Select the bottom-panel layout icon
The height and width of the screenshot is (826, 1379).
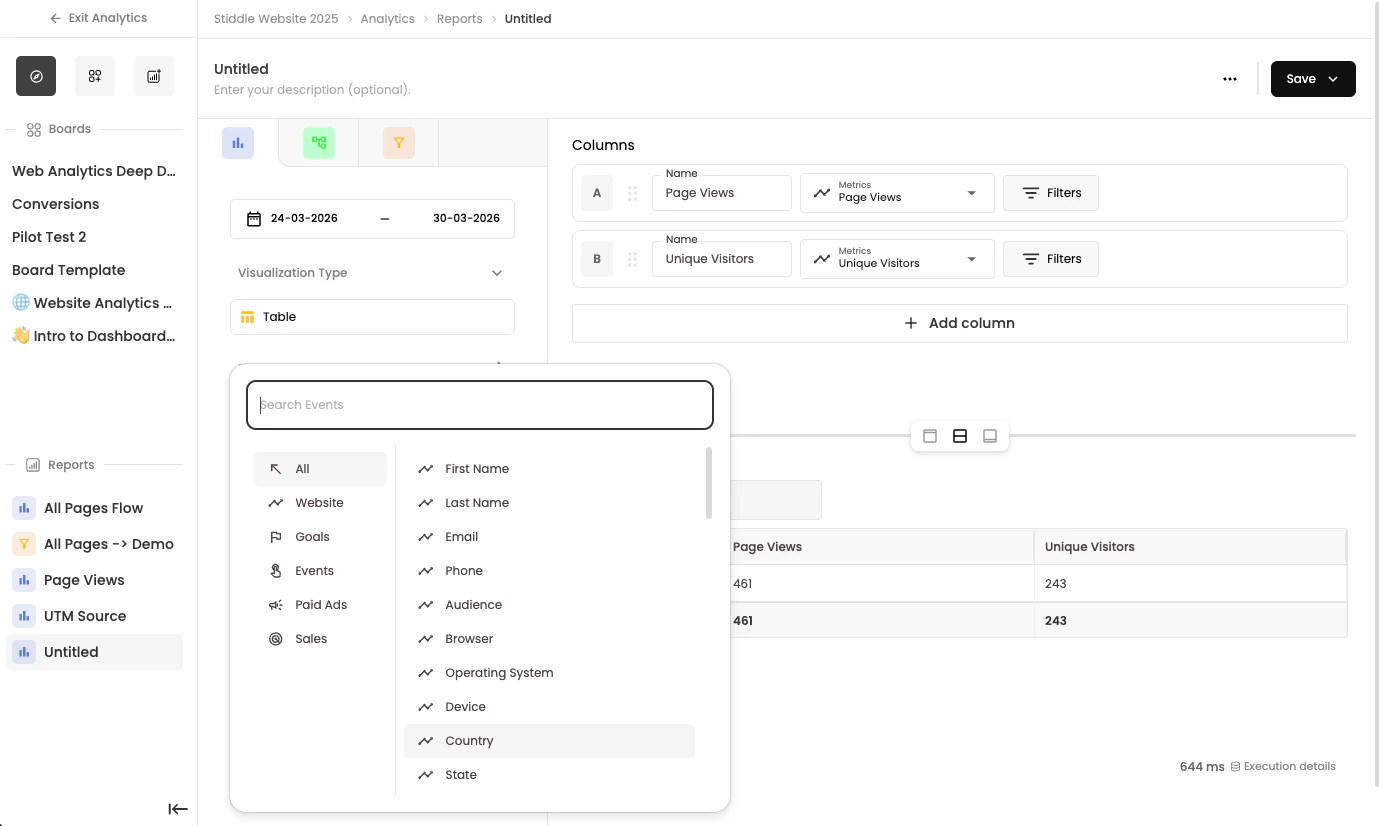click(990, 436)
